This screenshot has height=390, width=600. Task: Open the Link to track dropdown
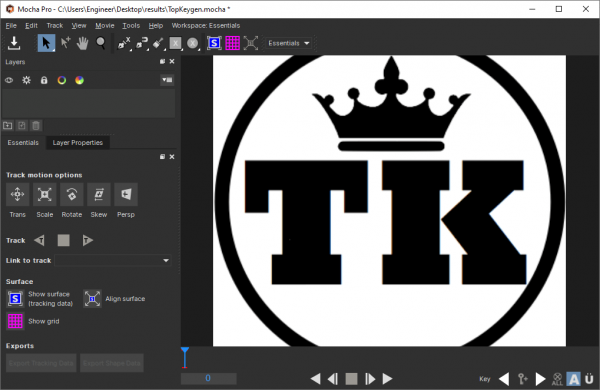pyautogui.click(x=113, y=260)
